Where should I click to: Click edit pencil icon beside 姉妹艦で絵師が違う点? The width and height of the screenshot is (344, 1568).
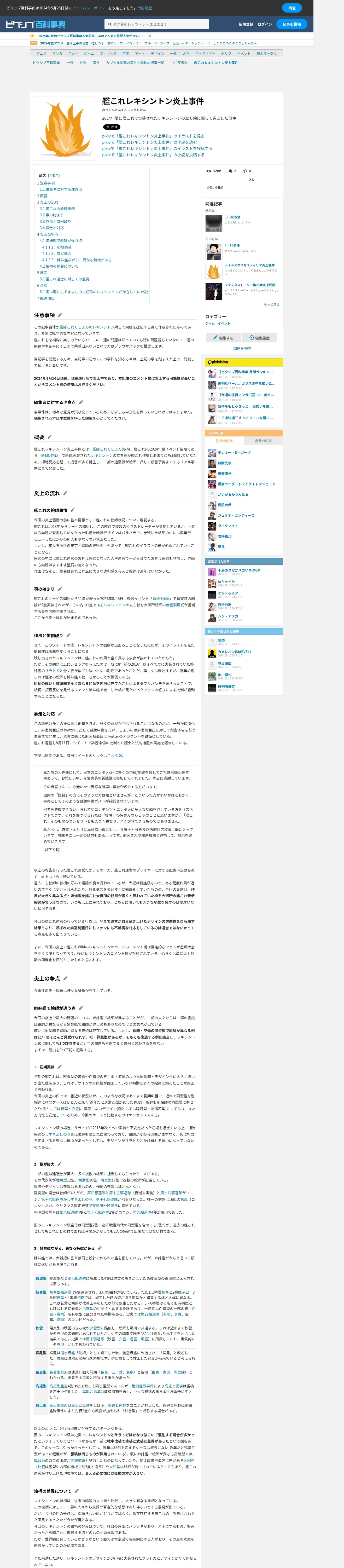tap(81, 1008)
